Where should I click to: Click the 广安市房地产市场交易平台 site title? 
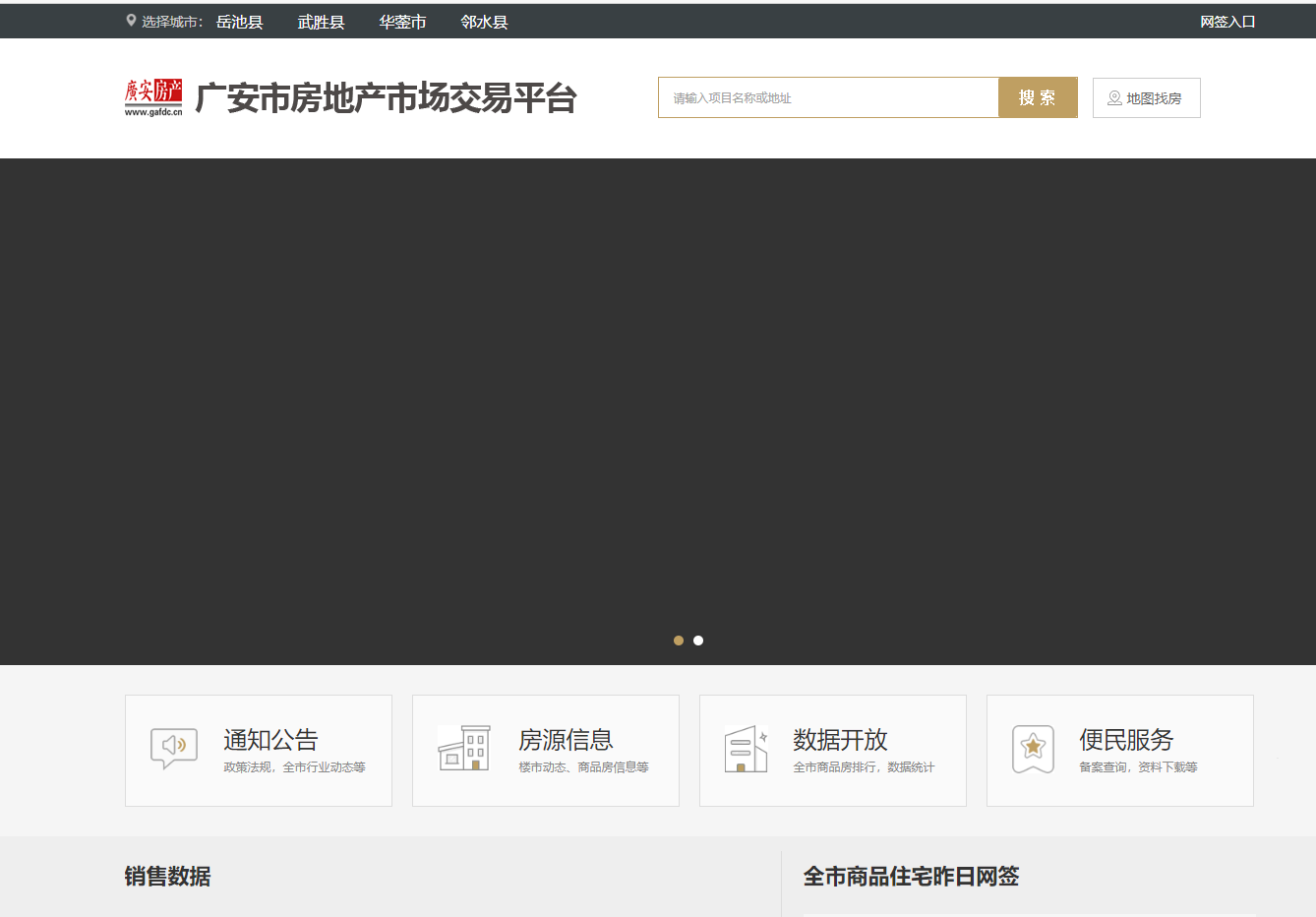click(x=386, y=98)
